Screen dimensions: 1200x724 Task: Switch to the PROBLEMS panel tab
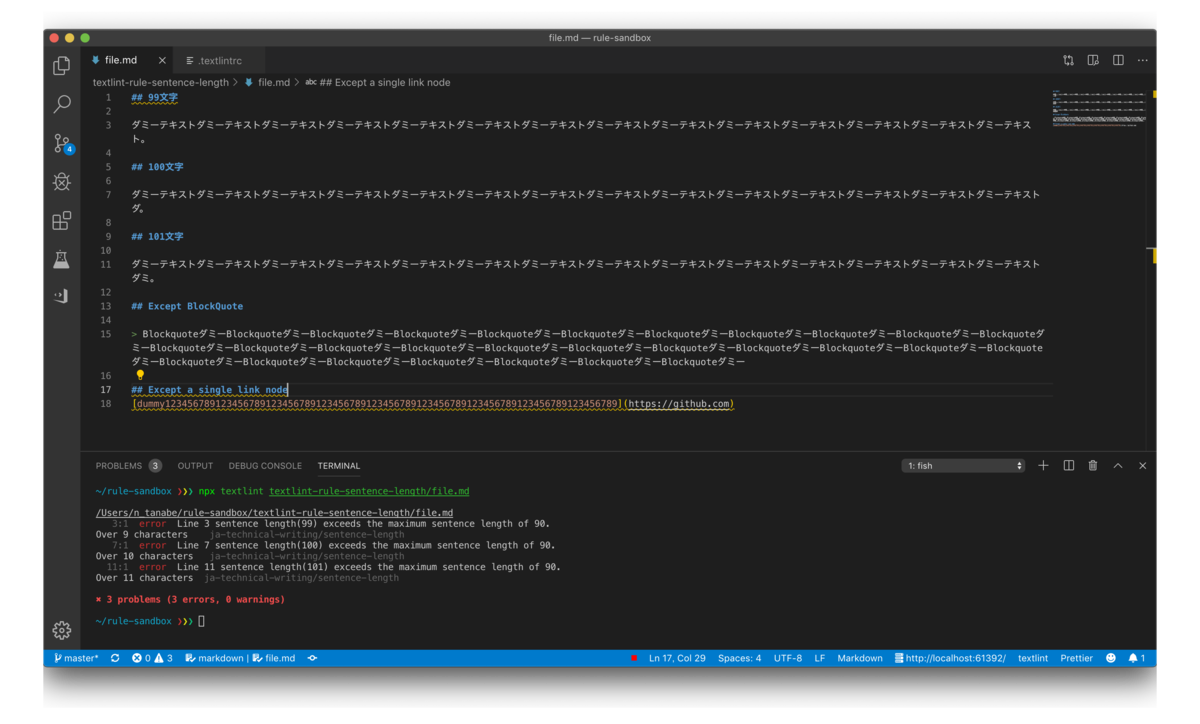pos(128,466)
